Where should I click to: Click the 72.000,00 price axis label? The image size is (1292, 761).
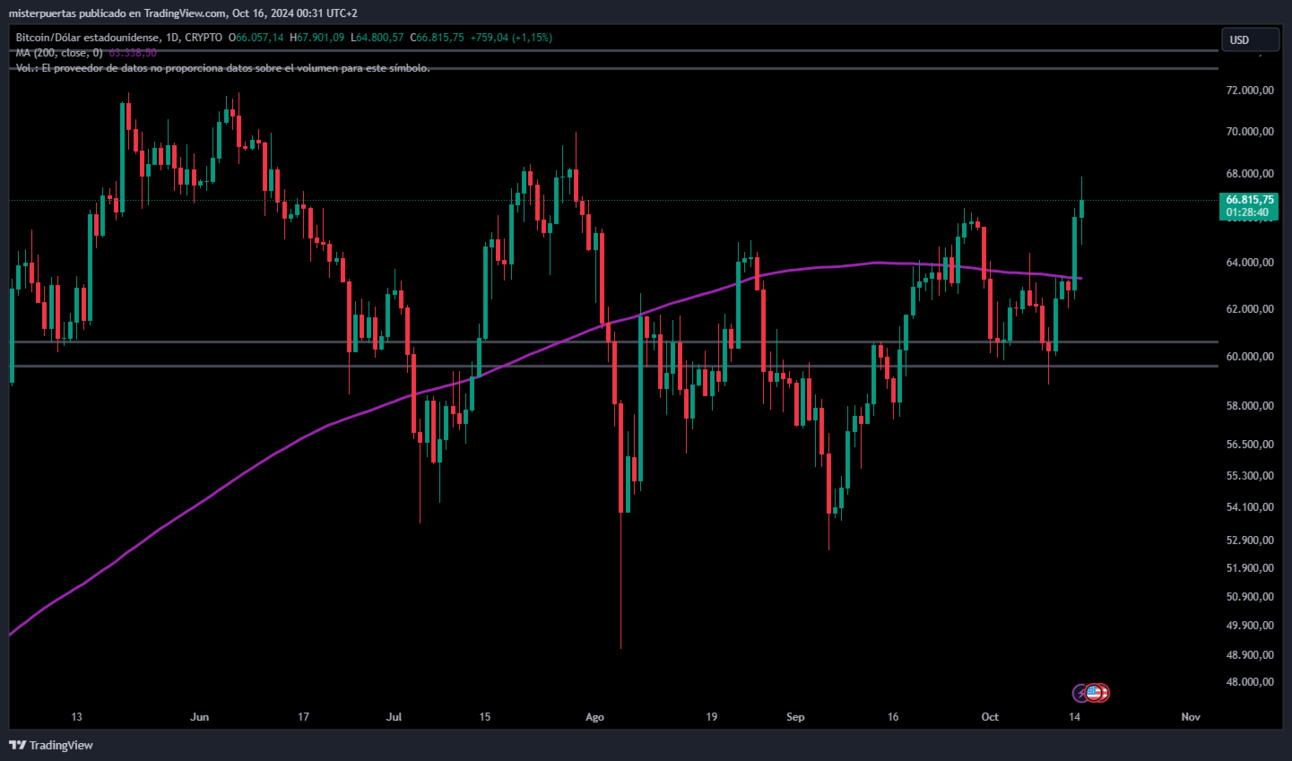tap(1250, 90)
